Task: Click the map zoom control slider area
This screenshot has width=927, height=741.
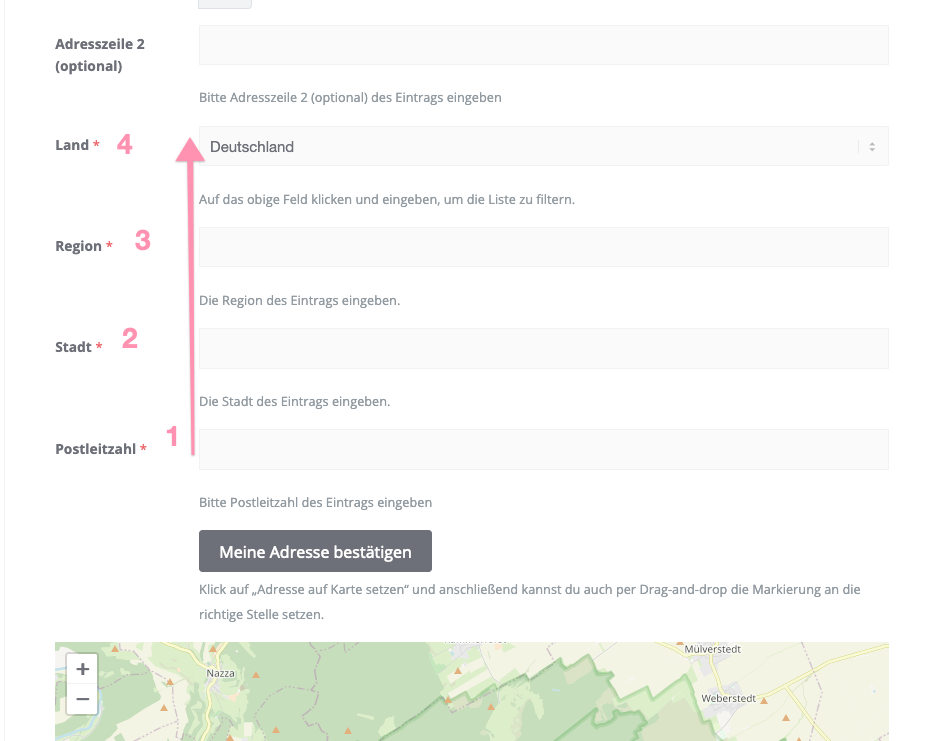Action: pos(82,684)
